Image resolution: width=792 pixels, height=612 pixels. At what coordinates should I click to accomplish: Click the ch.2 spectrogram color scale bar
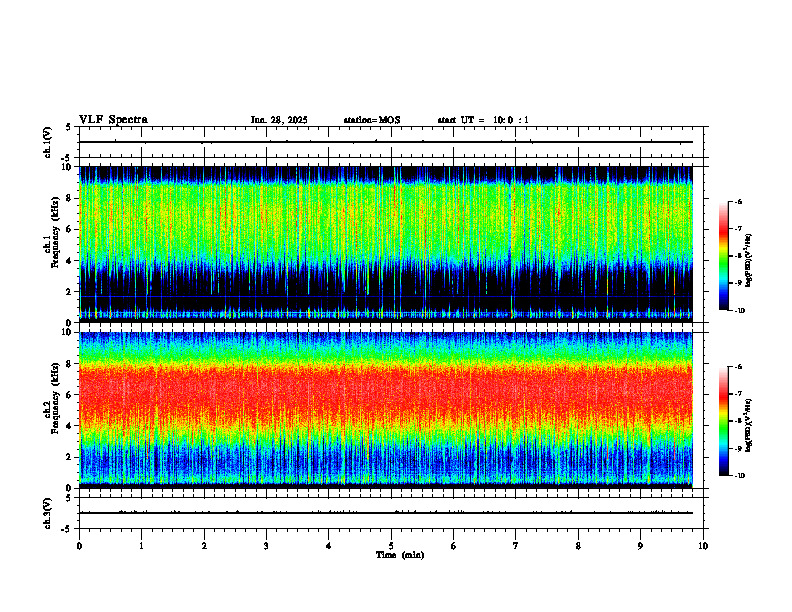coord(724,421)
